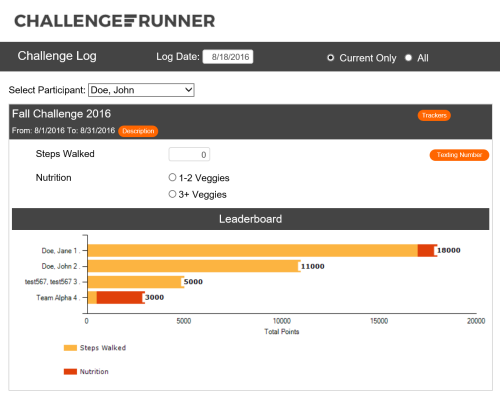Click Doe, Jane's red Nutrition bar segment
This screenshot has width=500, height=397.
click(427, 251)
